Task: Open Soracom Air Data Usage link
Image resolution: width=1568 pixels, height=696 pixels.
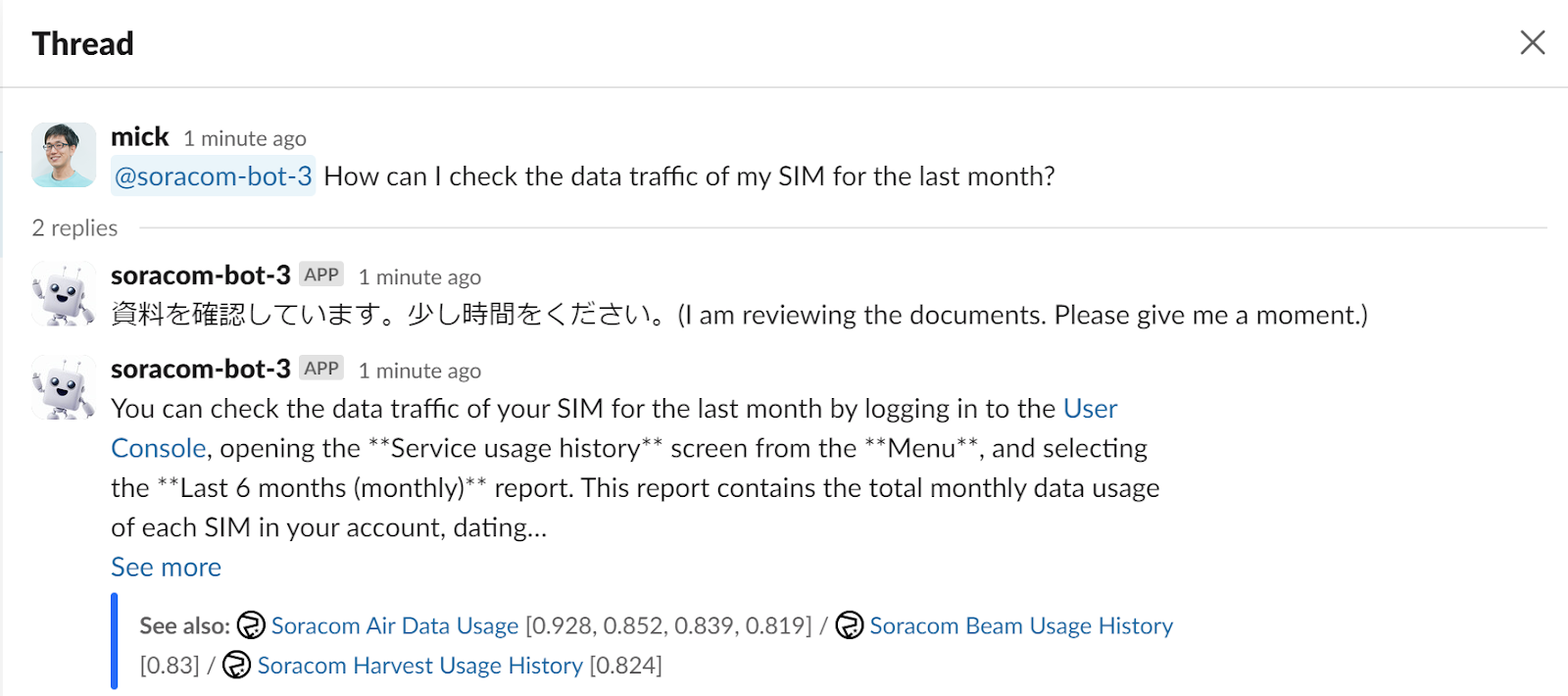Action: pyautogui.click(x=394, y=626)
